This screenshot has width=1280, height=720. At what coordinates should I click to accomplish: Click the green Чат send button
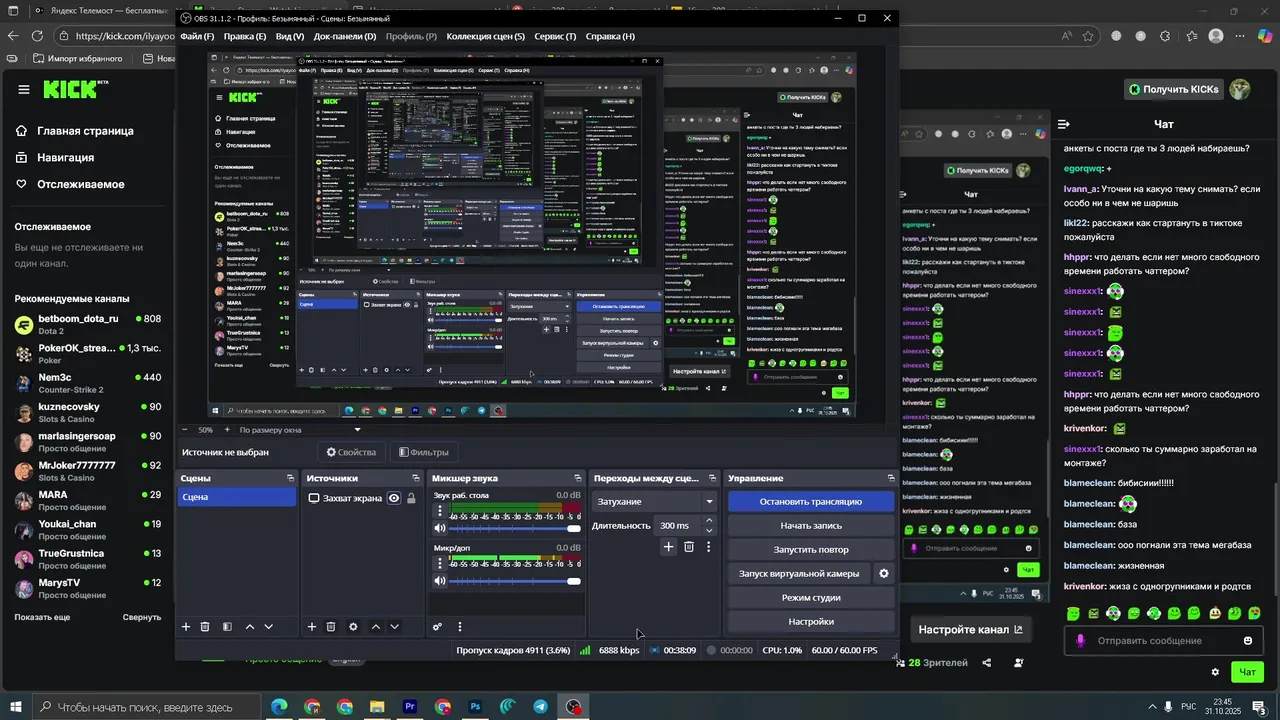point(1247,672)
